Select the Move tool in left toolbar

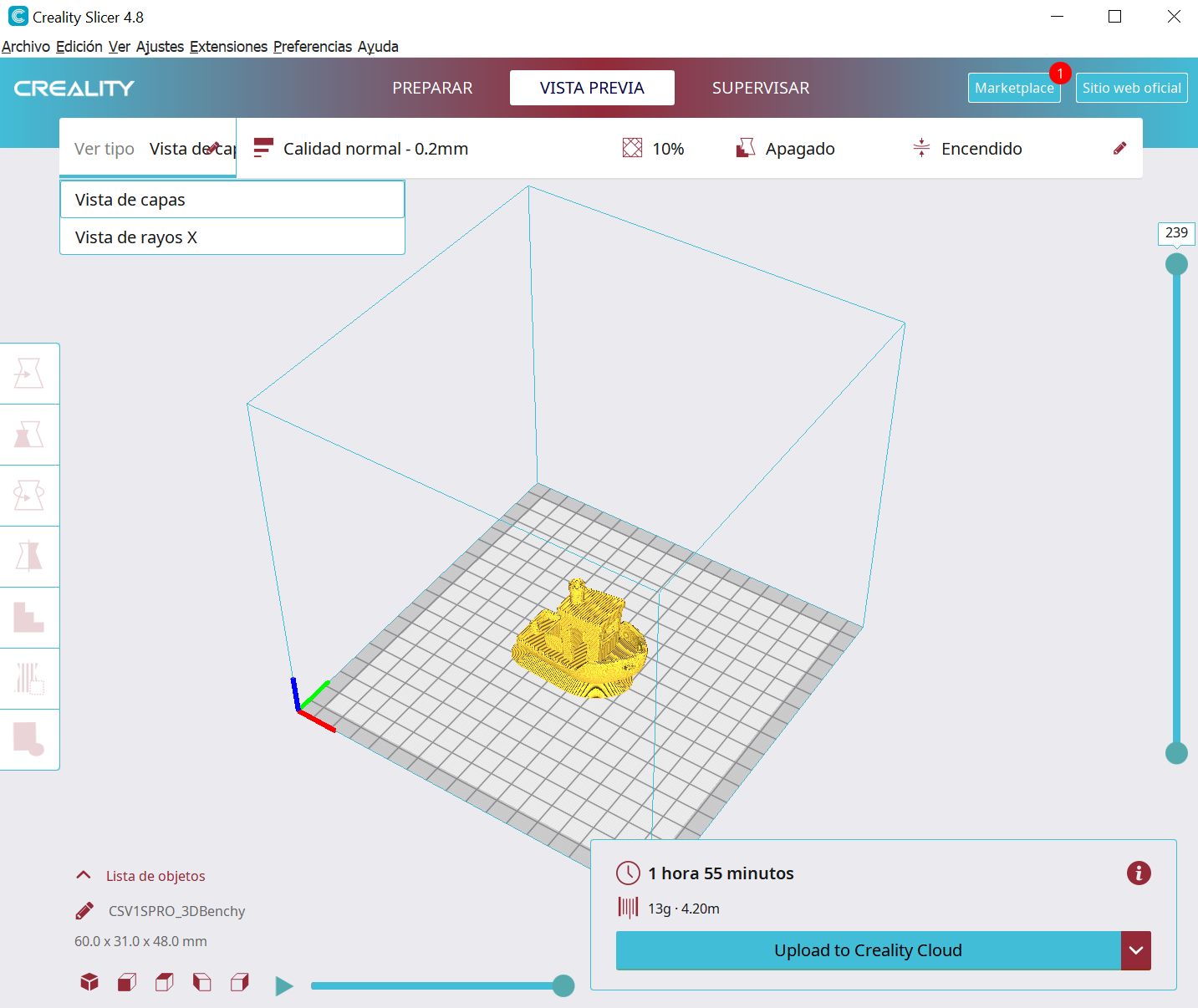click(28, 374)
